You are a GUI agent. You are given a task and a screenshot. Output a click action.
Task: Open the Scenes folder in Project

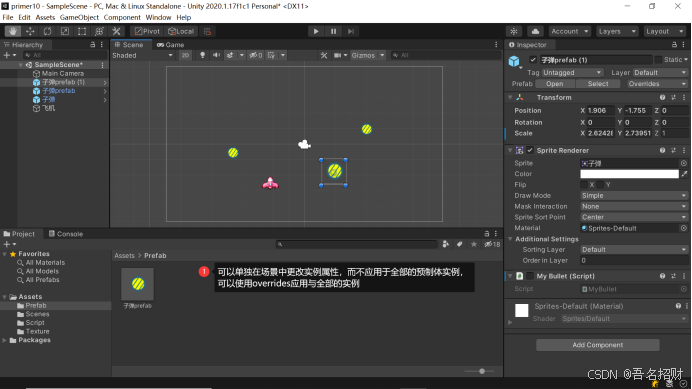[37, 314]
